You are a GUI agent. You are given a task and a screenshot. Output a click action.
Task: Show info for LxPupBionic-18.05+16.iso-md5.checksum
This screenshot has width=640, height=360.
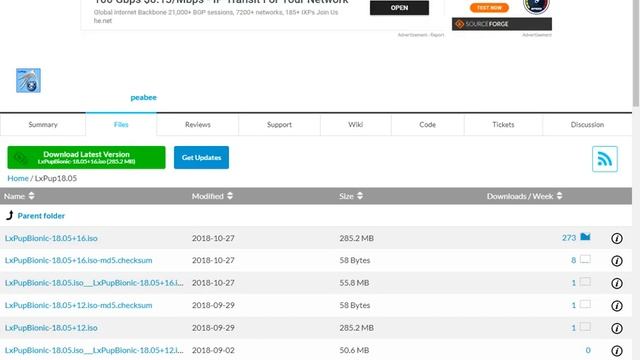click(x=617, y=261)
